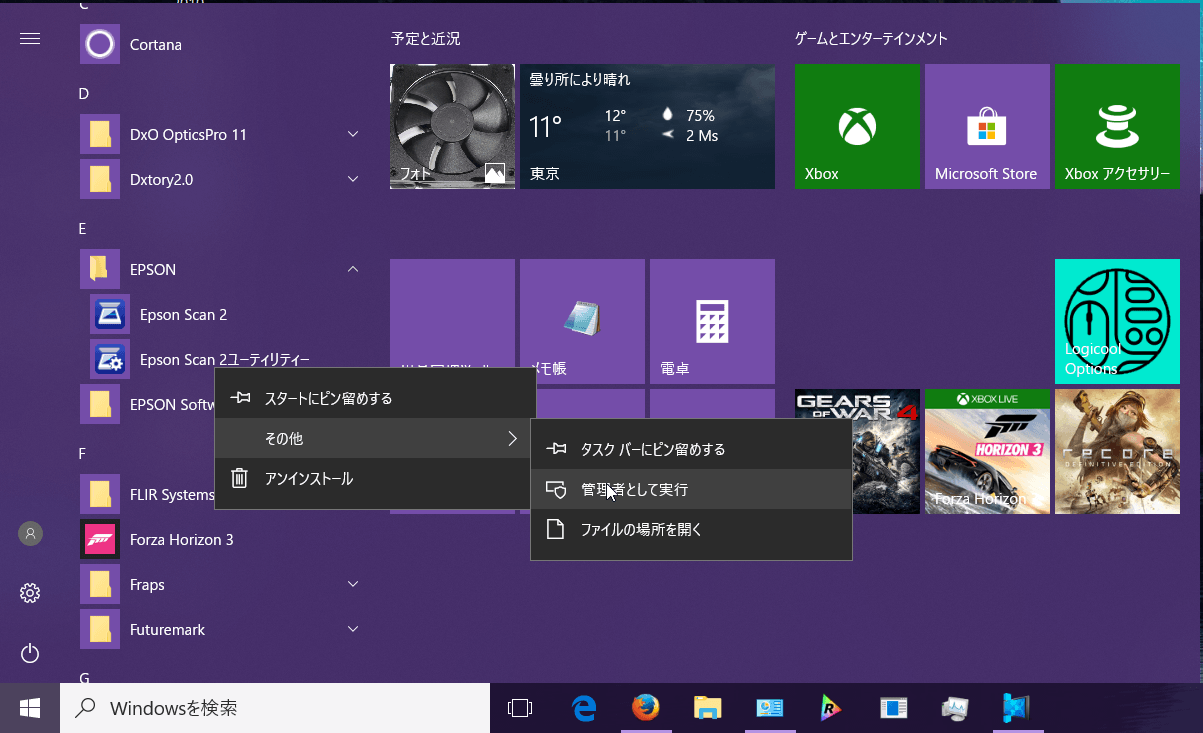Open the ReCore Definitive Edition tile
This screenshot has height=733, width=1203.
tap(1117, 451)
